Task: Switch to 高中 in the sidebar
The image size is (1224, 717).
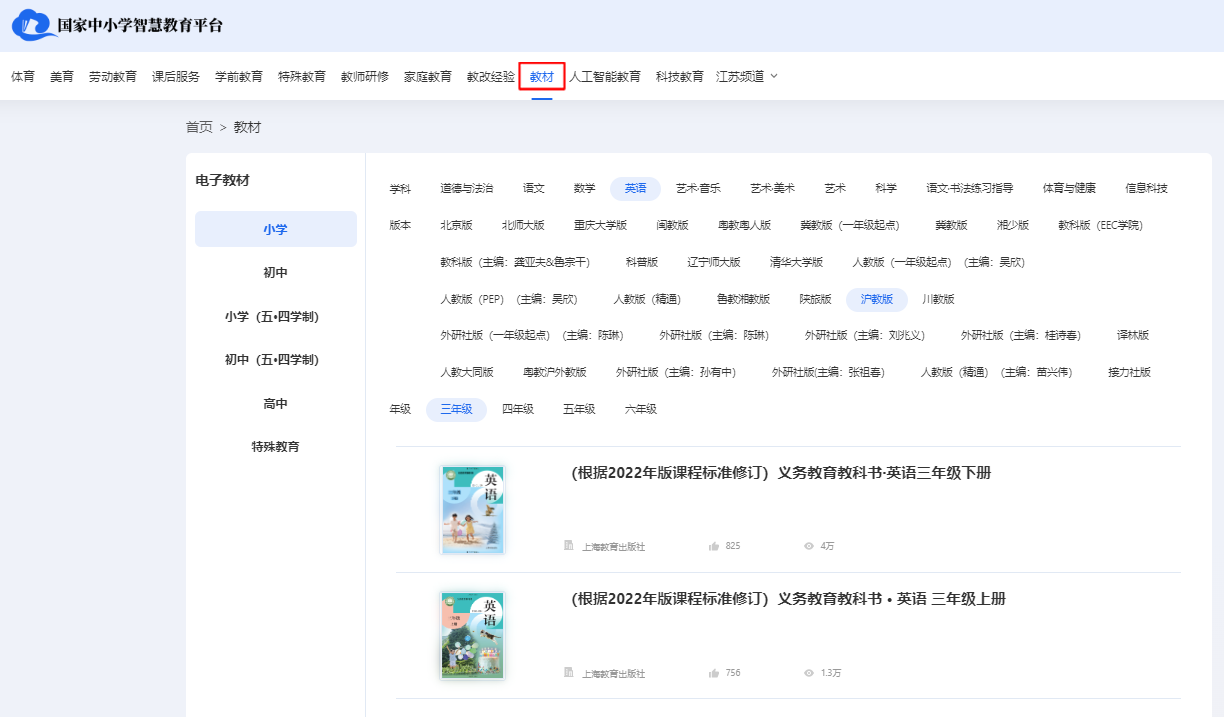Action: pos(276,404)
